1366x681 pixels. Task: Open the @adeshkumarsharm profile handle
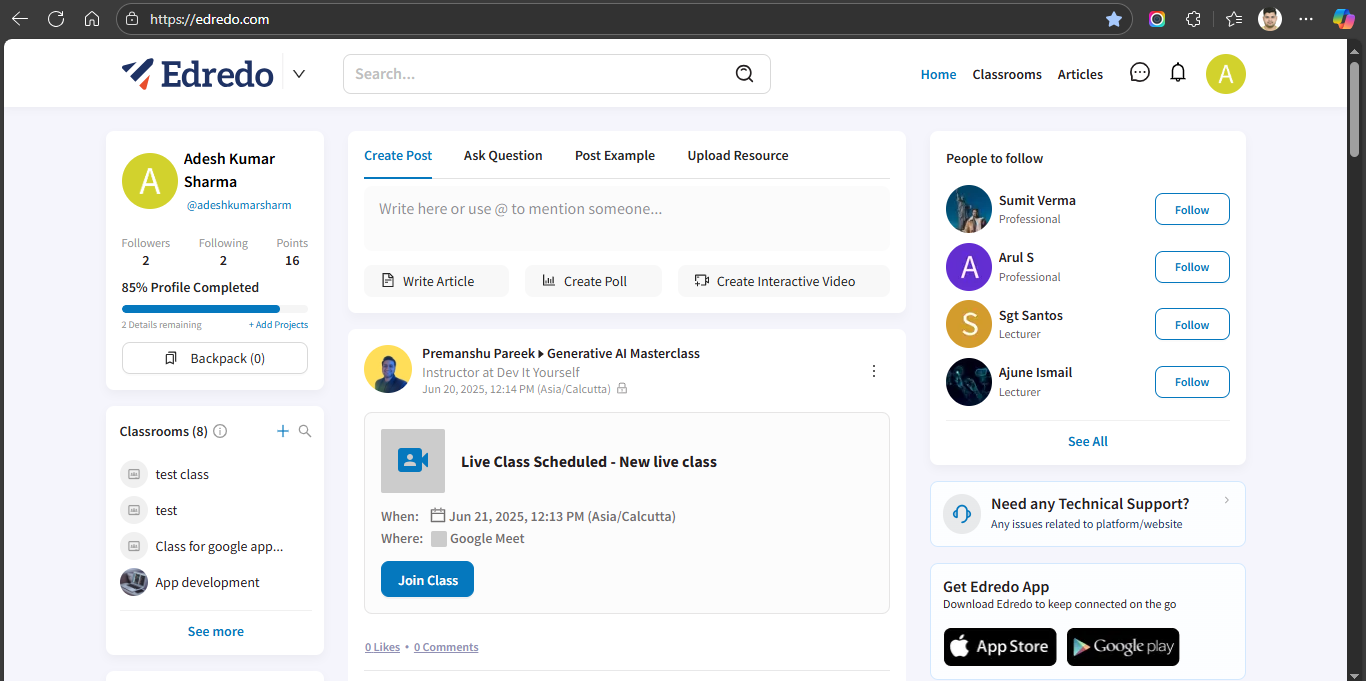point(239,205)
